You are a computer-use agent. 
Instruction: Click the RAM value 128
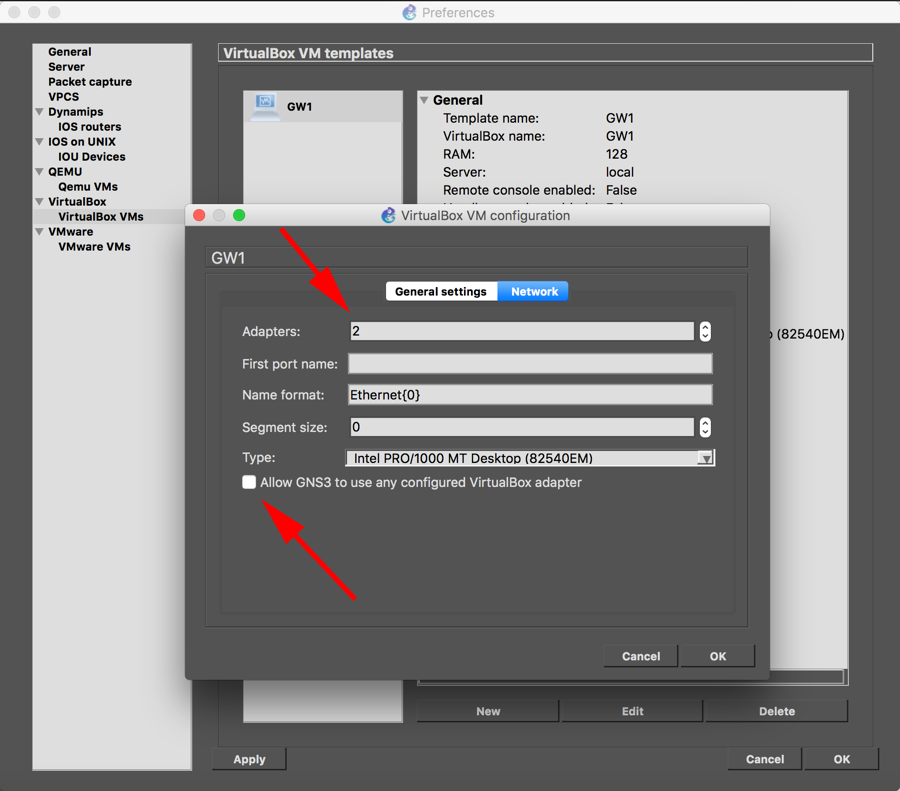click(x=616, y=154)
